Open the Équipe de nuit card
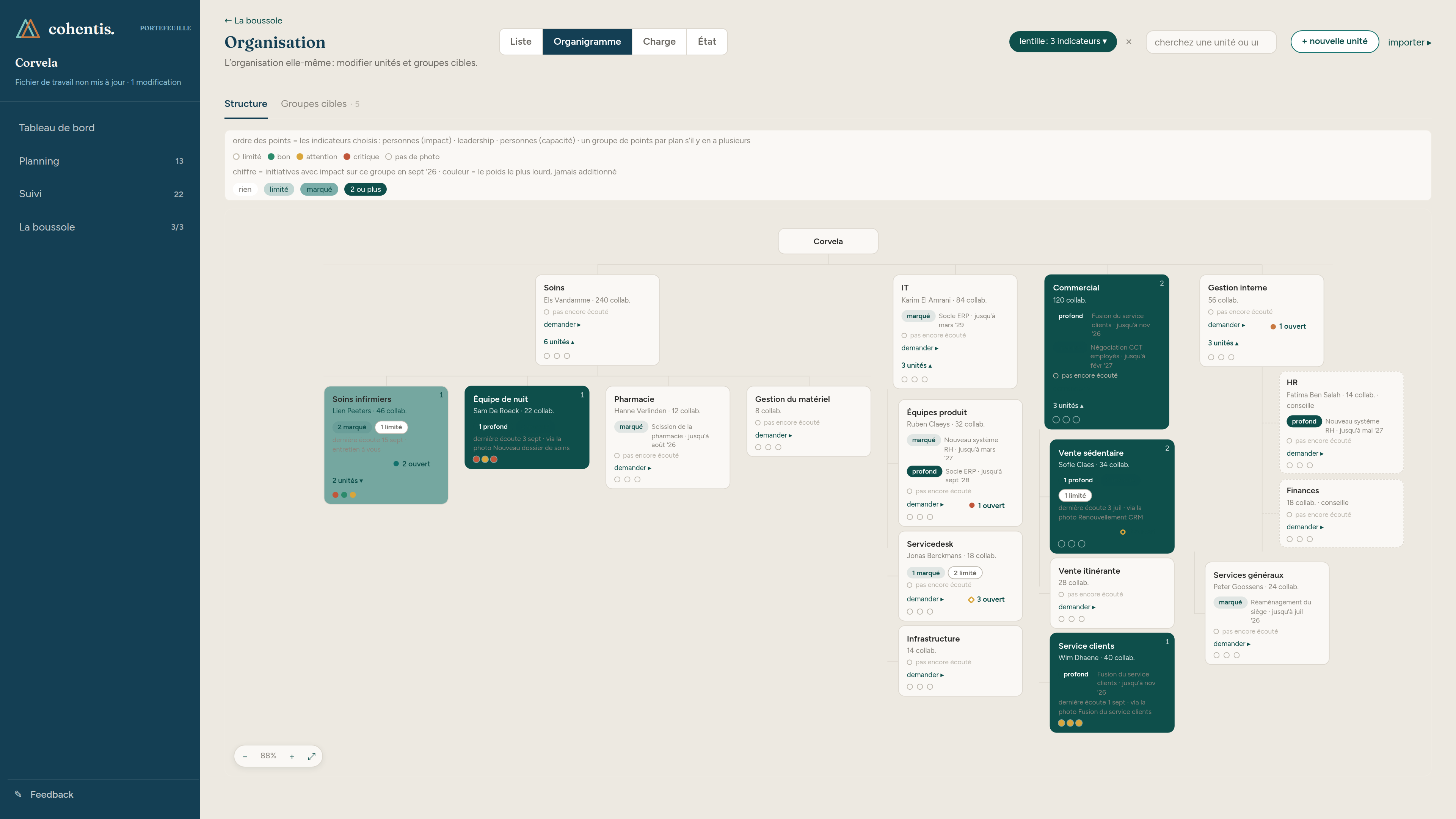The image size is (1456, 819). point(527,427)
